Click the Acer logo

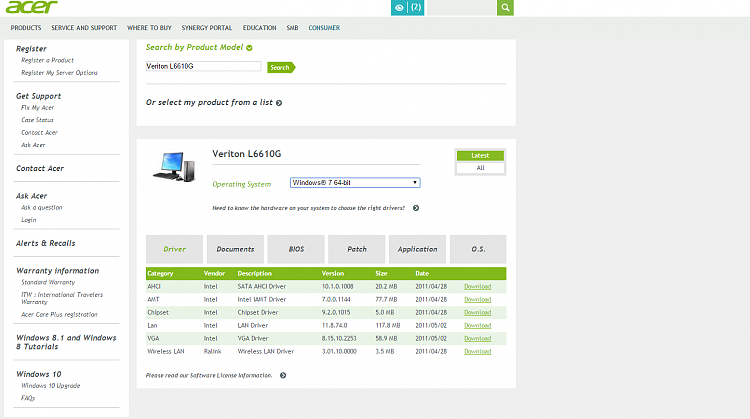pyautogui.click(x=32, y=7)
